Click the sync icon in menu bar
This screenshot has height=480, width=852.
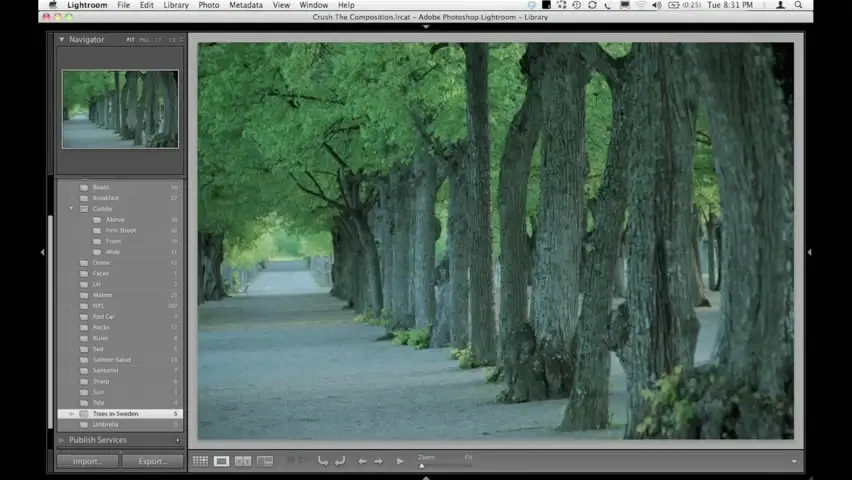point(592,5)
